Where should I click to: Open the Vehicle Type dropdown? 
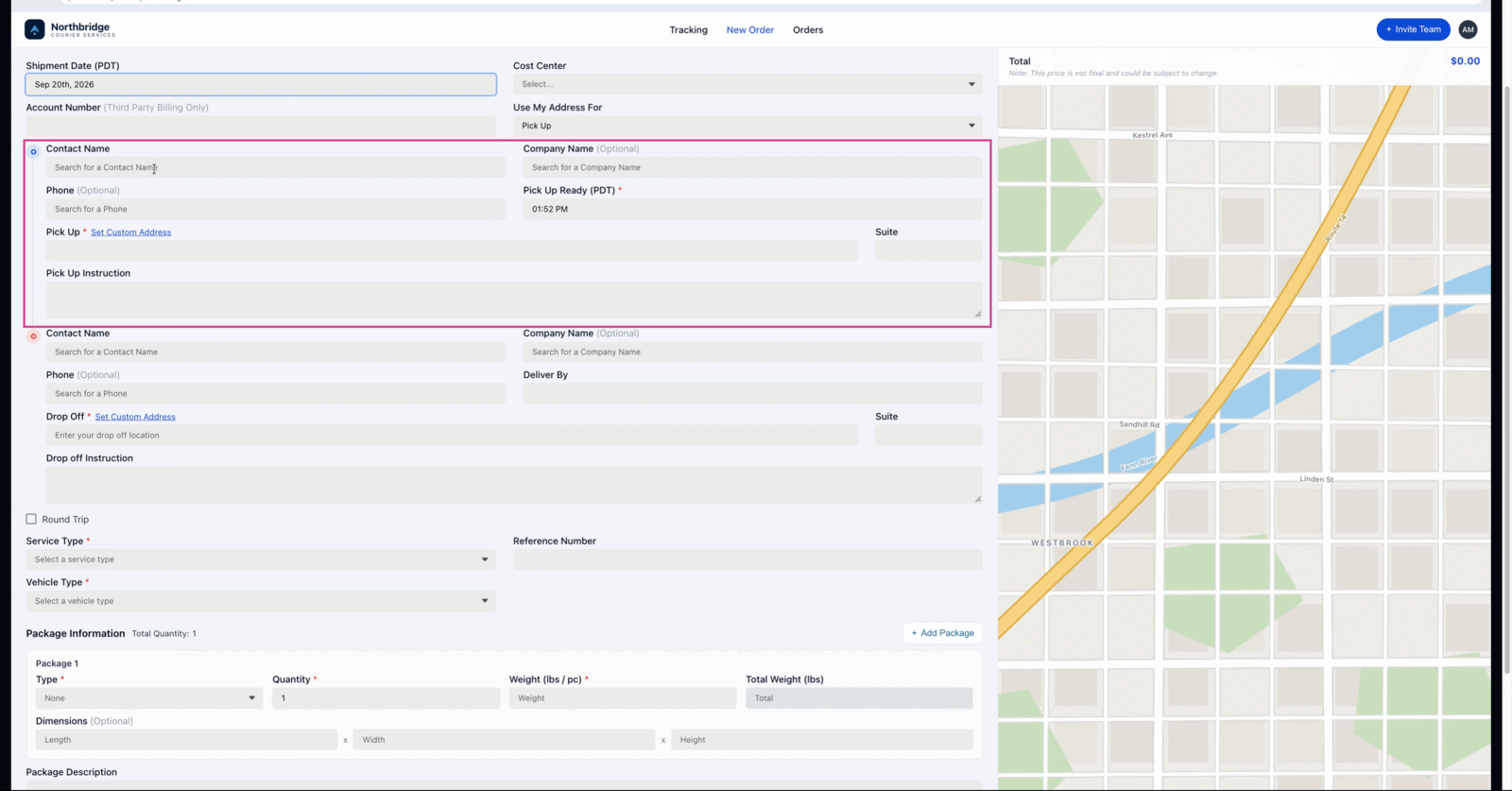coord(261,601)
